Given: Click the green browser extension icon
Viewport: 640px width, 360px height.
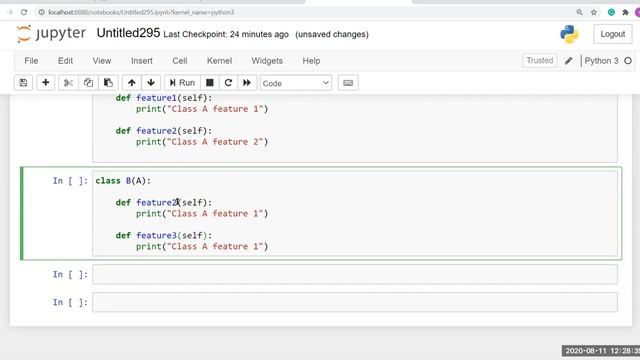Looking at the screenshot, I should (611, 12).
